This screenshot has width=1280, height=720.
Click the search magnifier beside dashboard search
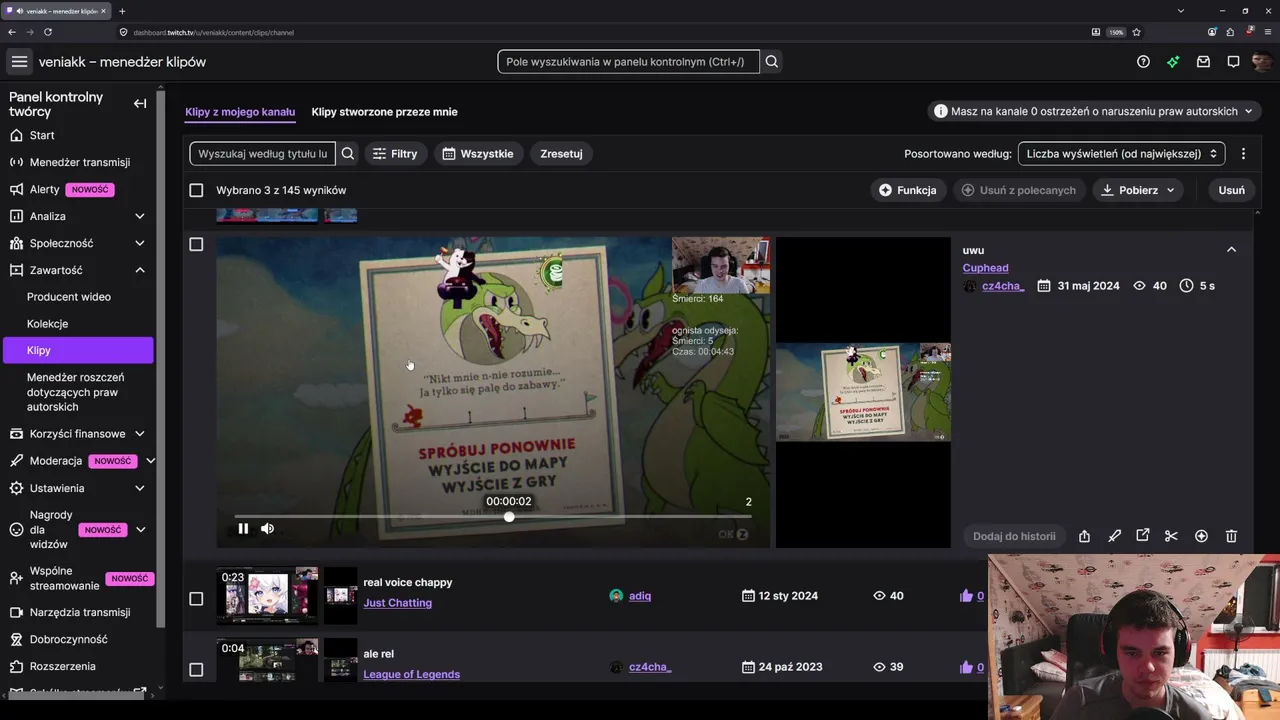pos(772,62)
